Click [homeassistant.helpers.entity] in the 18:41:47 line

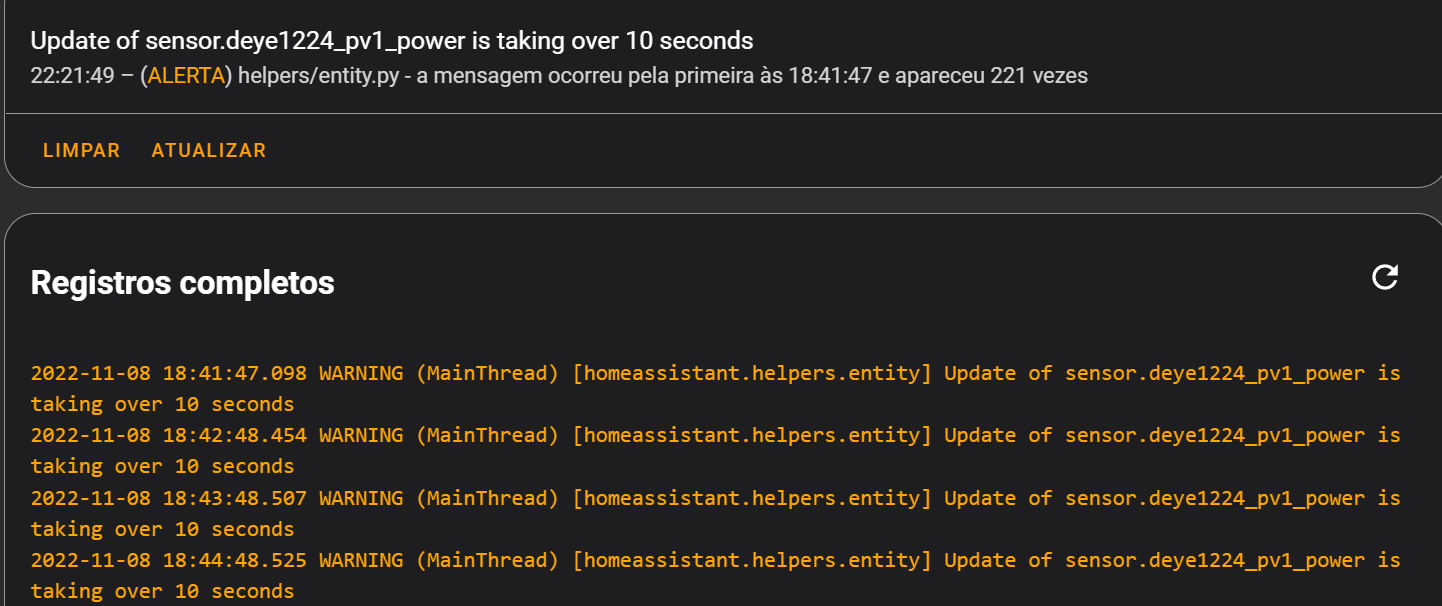click(x=752, y=373)
